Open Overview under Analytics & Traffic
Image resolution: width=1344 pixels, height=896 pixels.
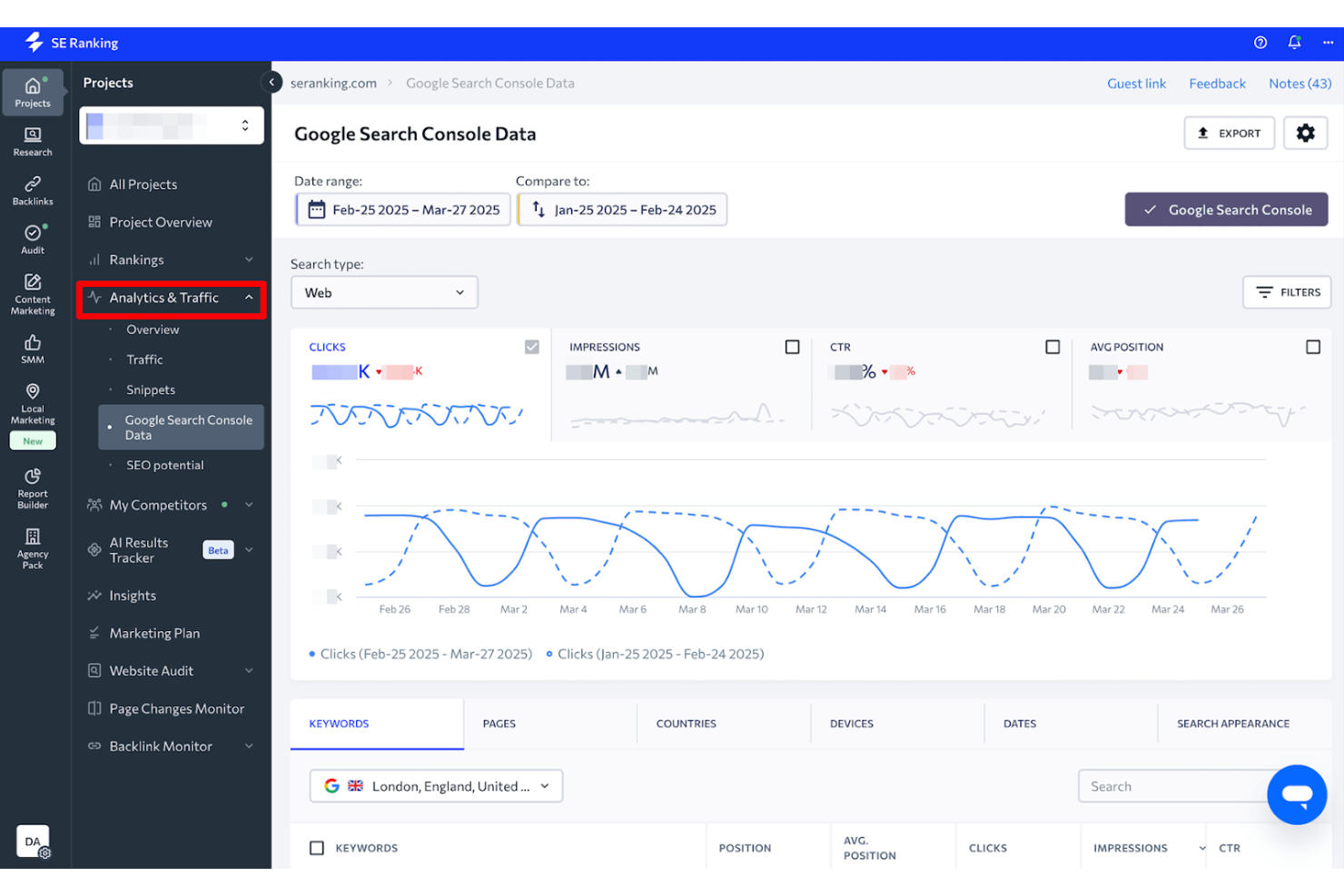click(x=153, y=330)
